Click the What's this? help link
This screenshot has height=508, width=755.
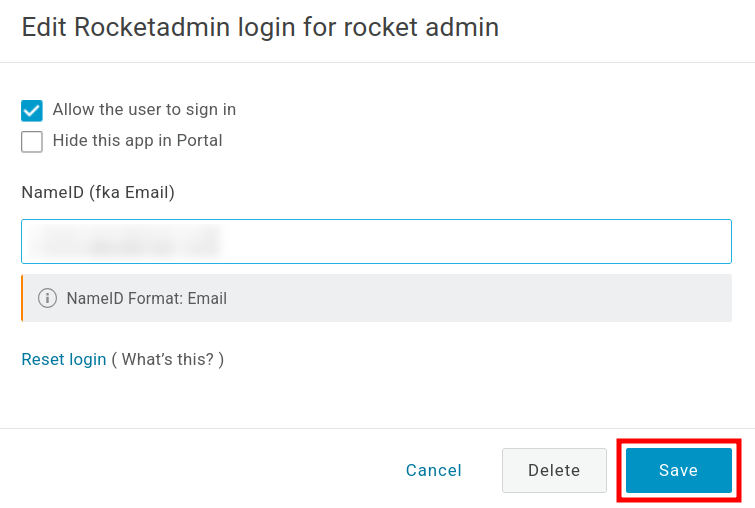(168, 359)
